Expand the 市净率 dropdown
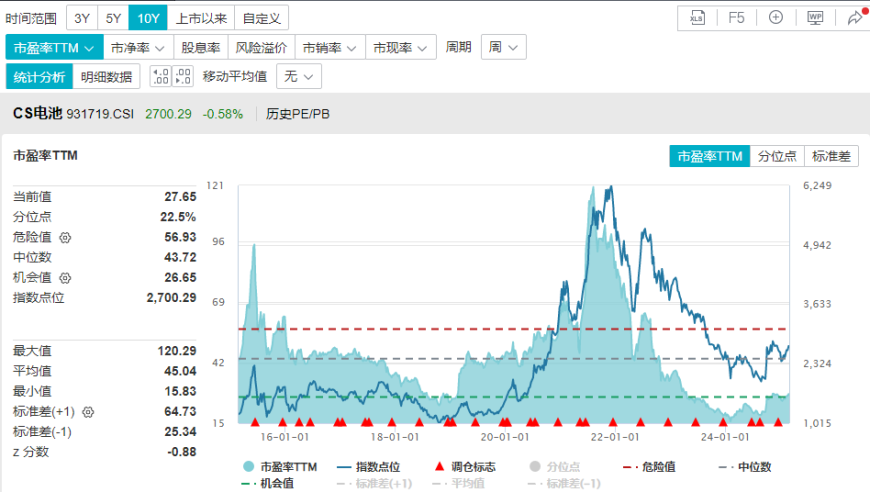The width and height of the screenshot is (870, 492). [x=138, y=48]
